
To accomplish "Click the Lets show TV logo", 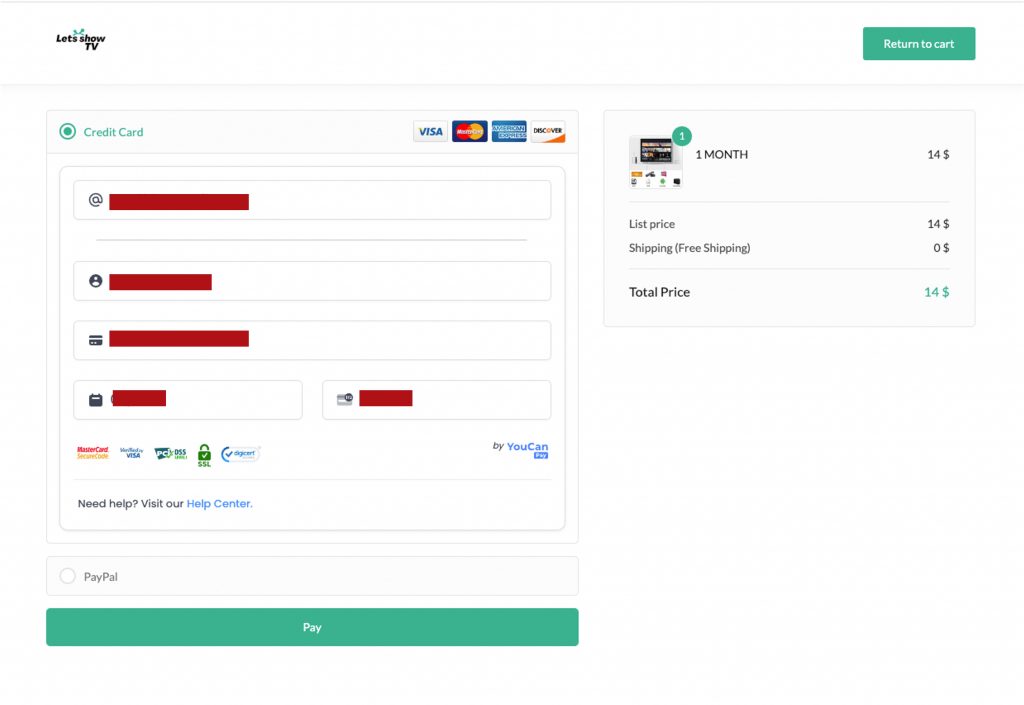I will [x=81, y=40].
